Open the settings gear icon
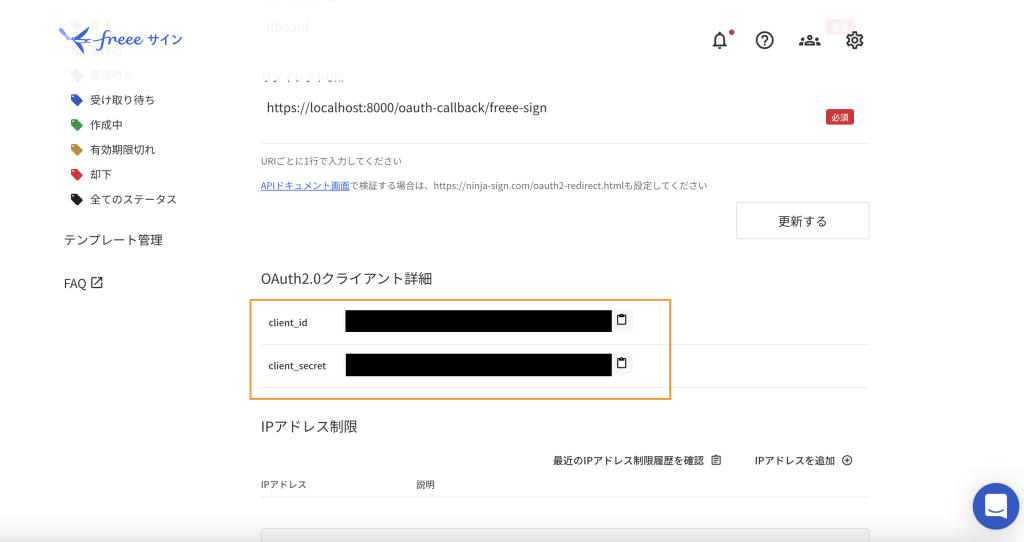The image size is (1024, 542). tap(854, 40)
